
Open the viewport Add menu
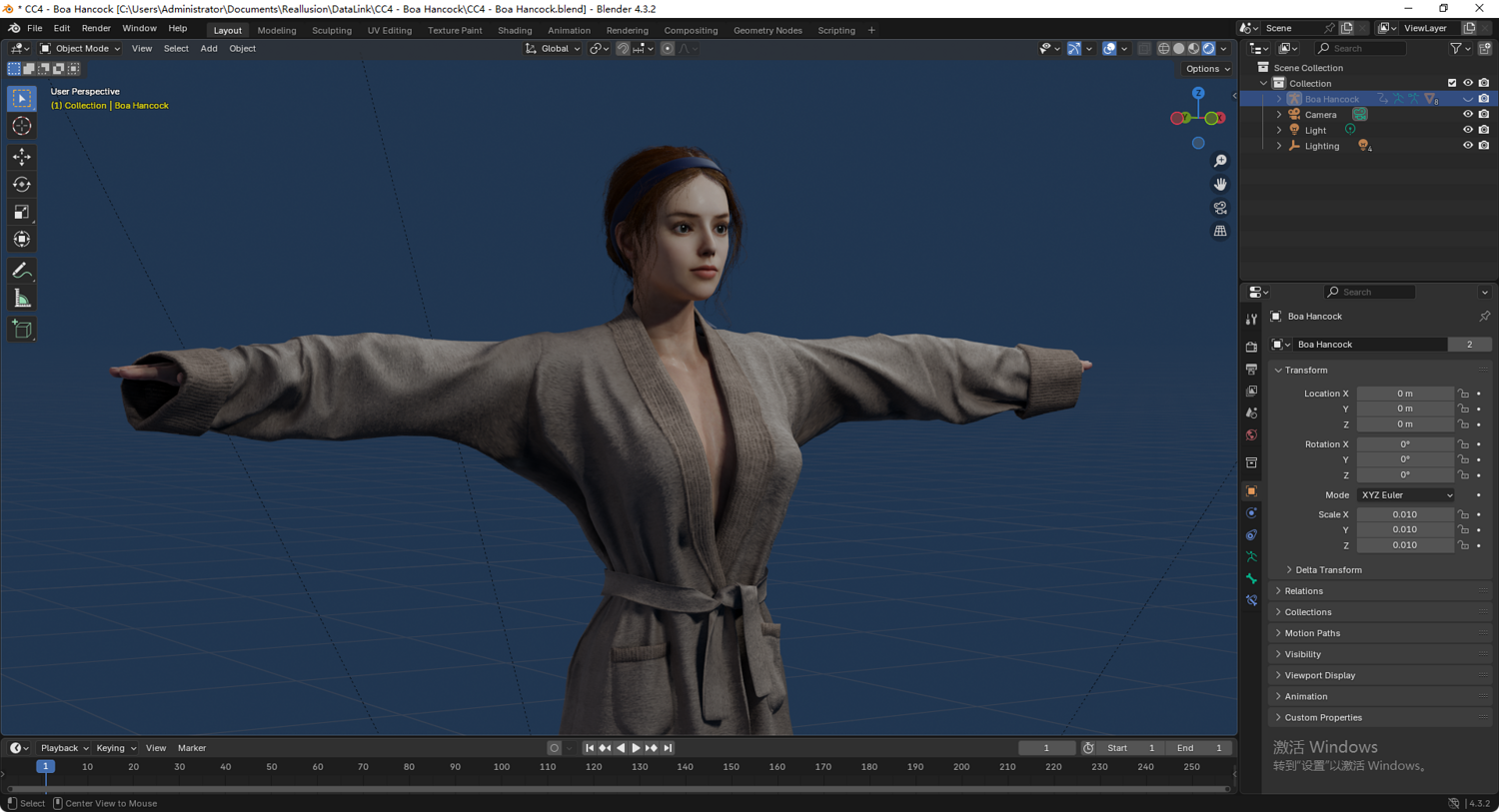pos(209,48)
